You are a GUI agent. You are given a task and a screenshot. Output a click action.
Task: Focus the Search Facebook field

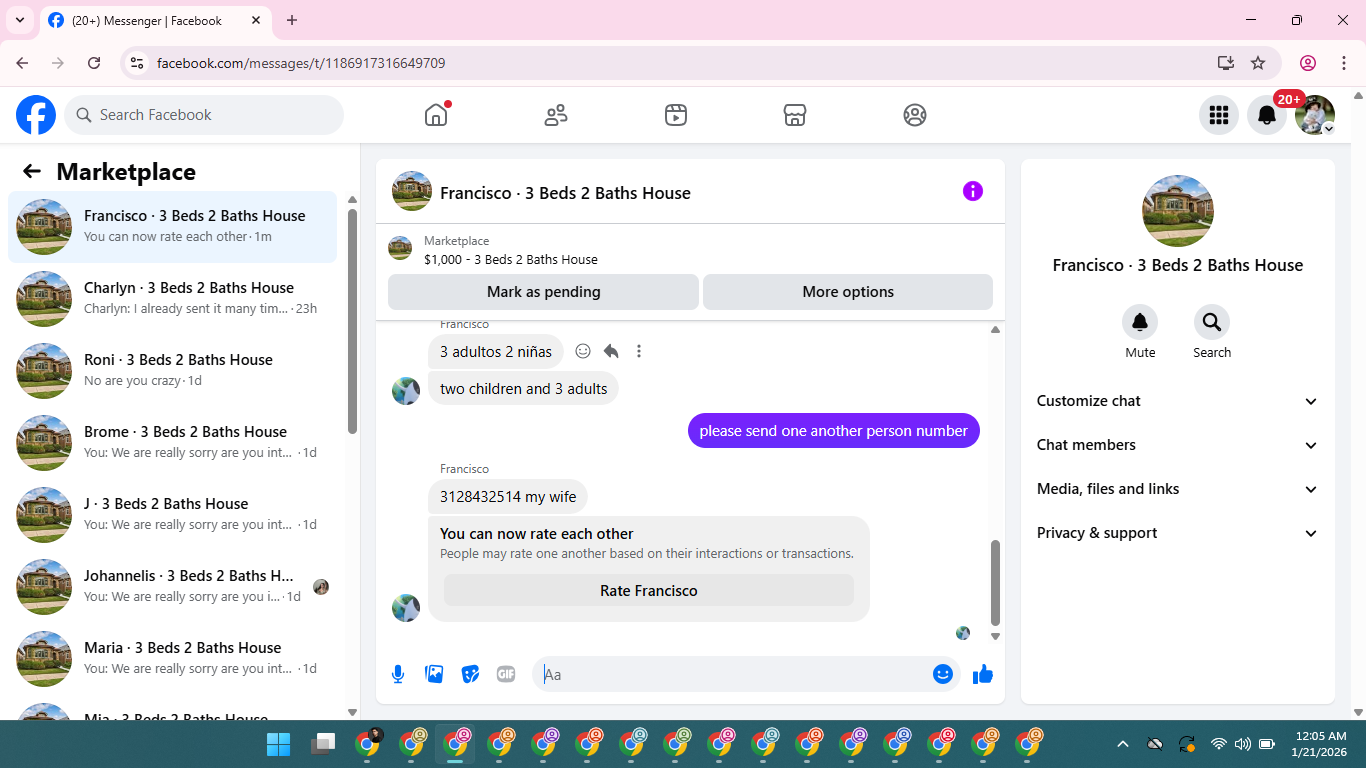click(x=204, y=115)
